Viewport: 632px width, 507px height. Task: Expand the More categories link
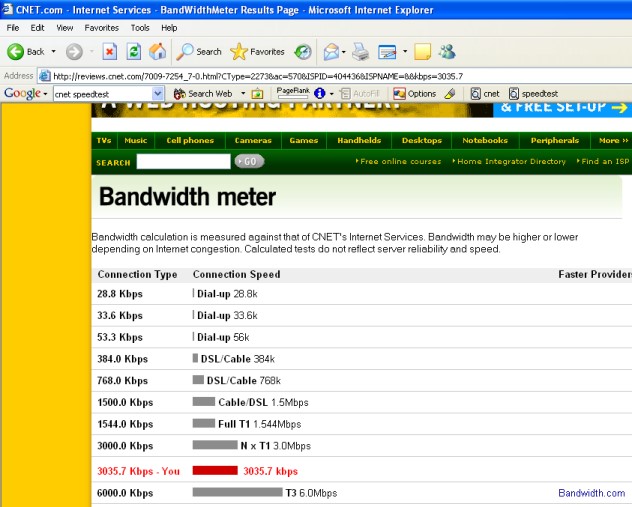pos(613,140)
